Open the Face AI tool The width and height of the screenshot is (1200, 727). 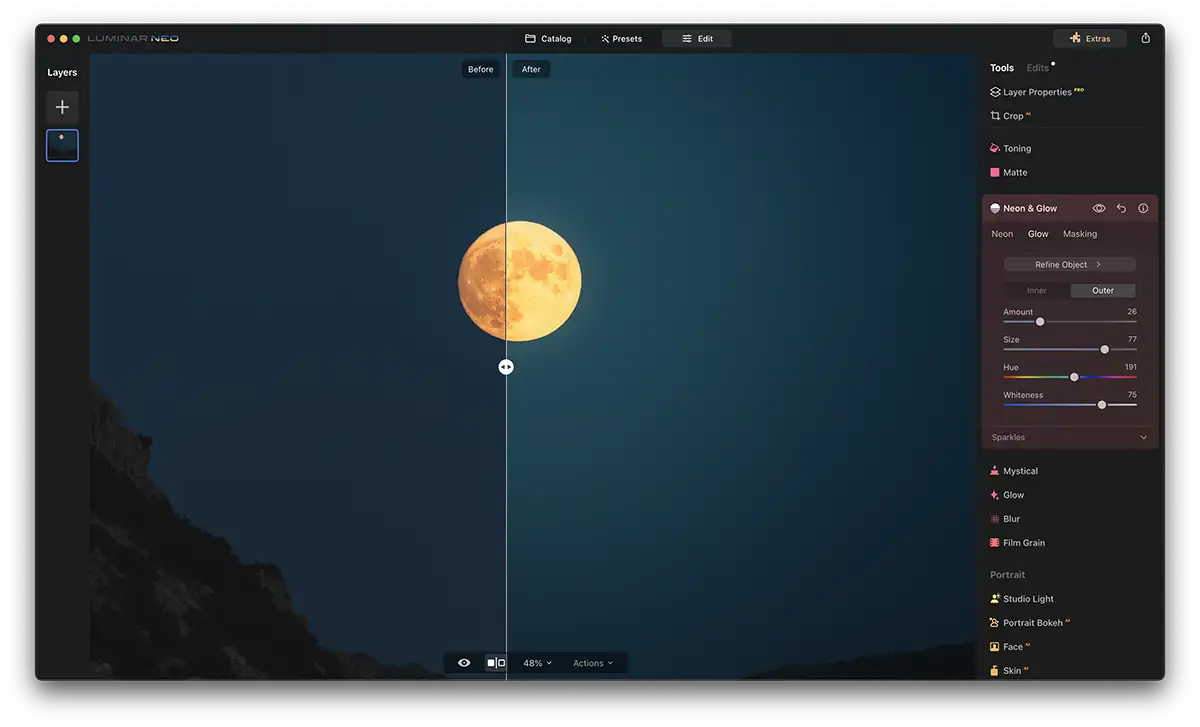(1010, 647)
